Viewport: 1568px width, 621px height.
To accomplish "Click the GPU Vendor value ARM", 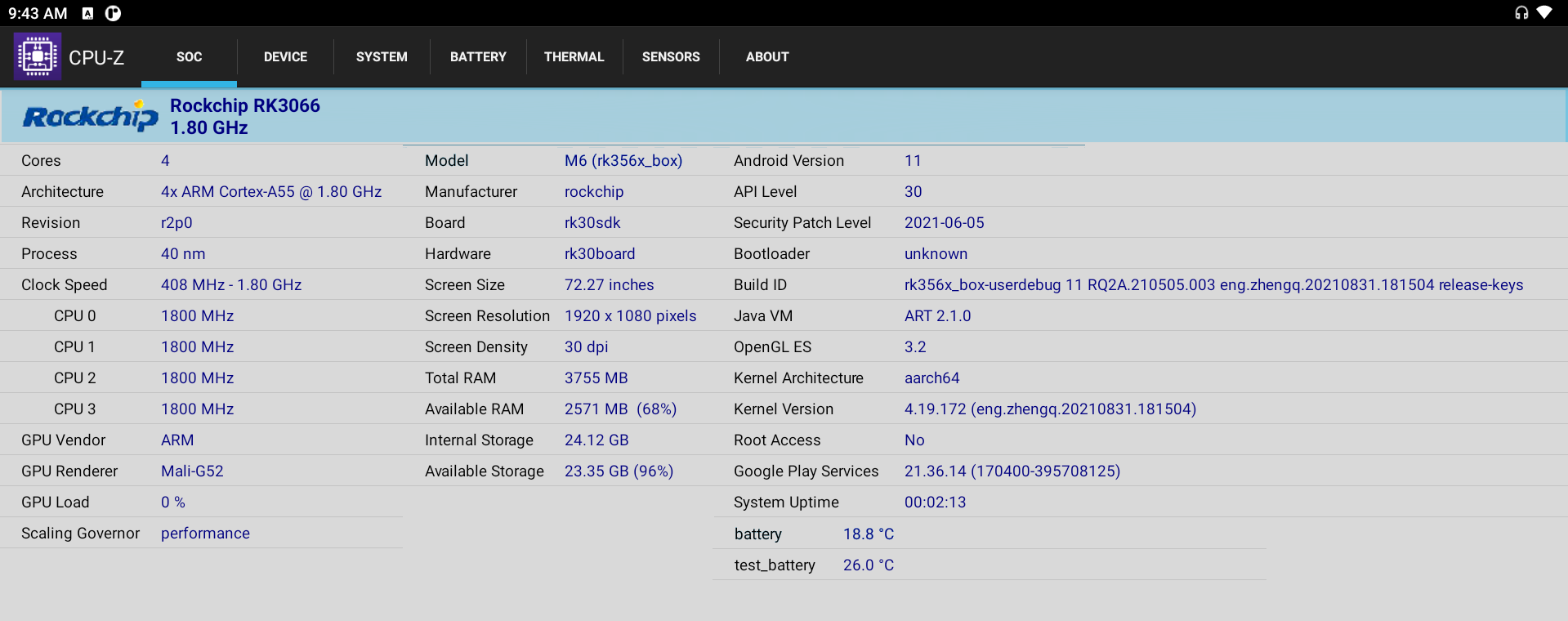I will pyautogui.click(x=177, y=440).
